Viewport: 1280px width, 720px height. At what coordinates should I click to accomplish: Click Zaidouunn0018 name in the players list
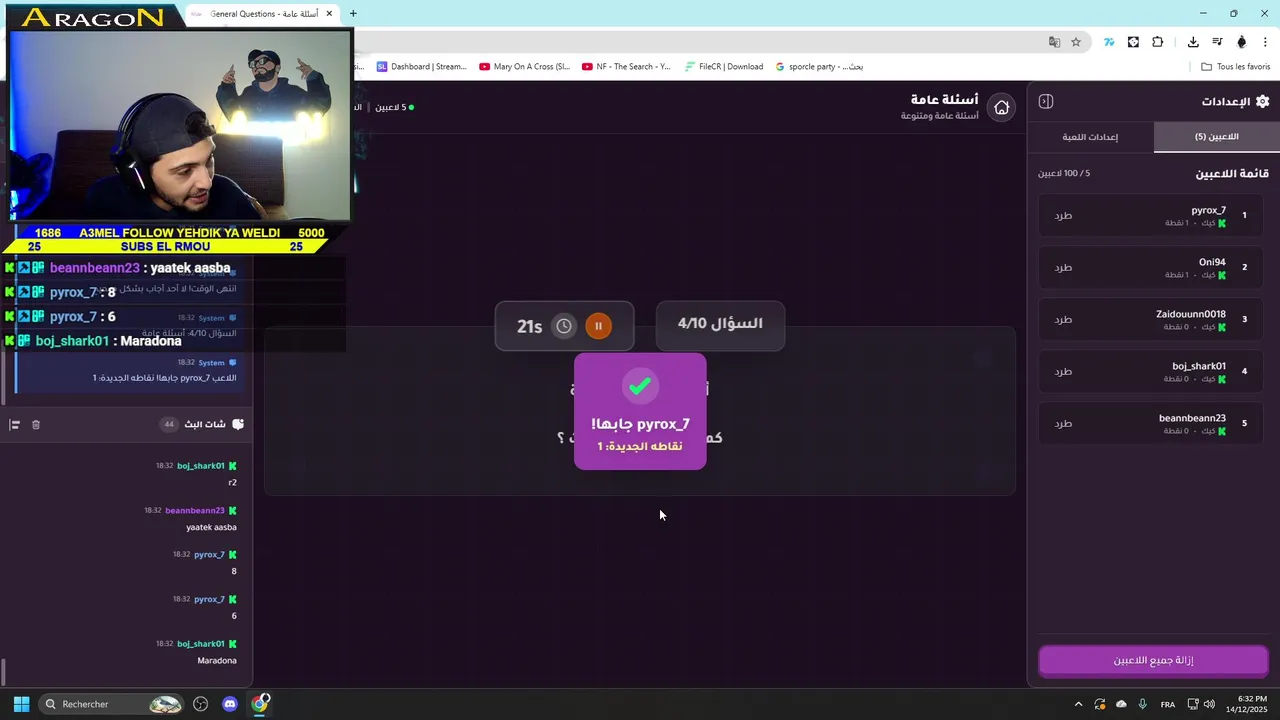[1191, 314]
